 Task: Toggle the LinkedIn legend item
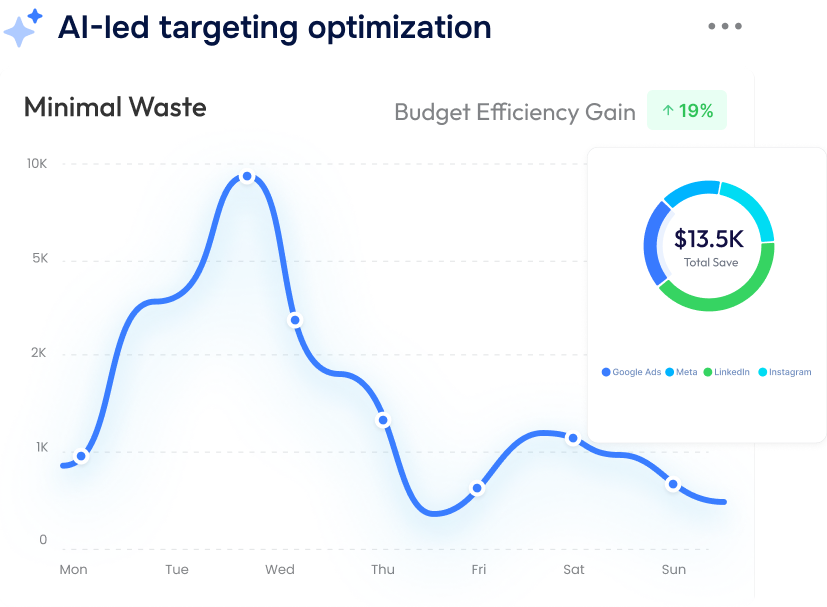pyautogui.click(x=727, y=372)
